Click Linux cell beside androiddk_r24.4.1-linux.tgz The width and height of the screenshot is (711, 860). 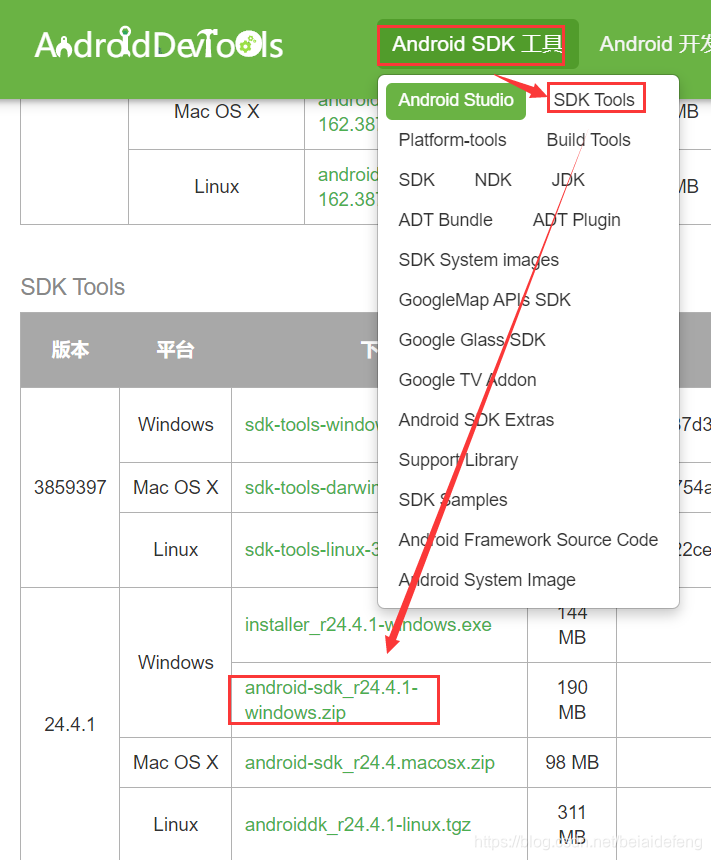point(176,824)
